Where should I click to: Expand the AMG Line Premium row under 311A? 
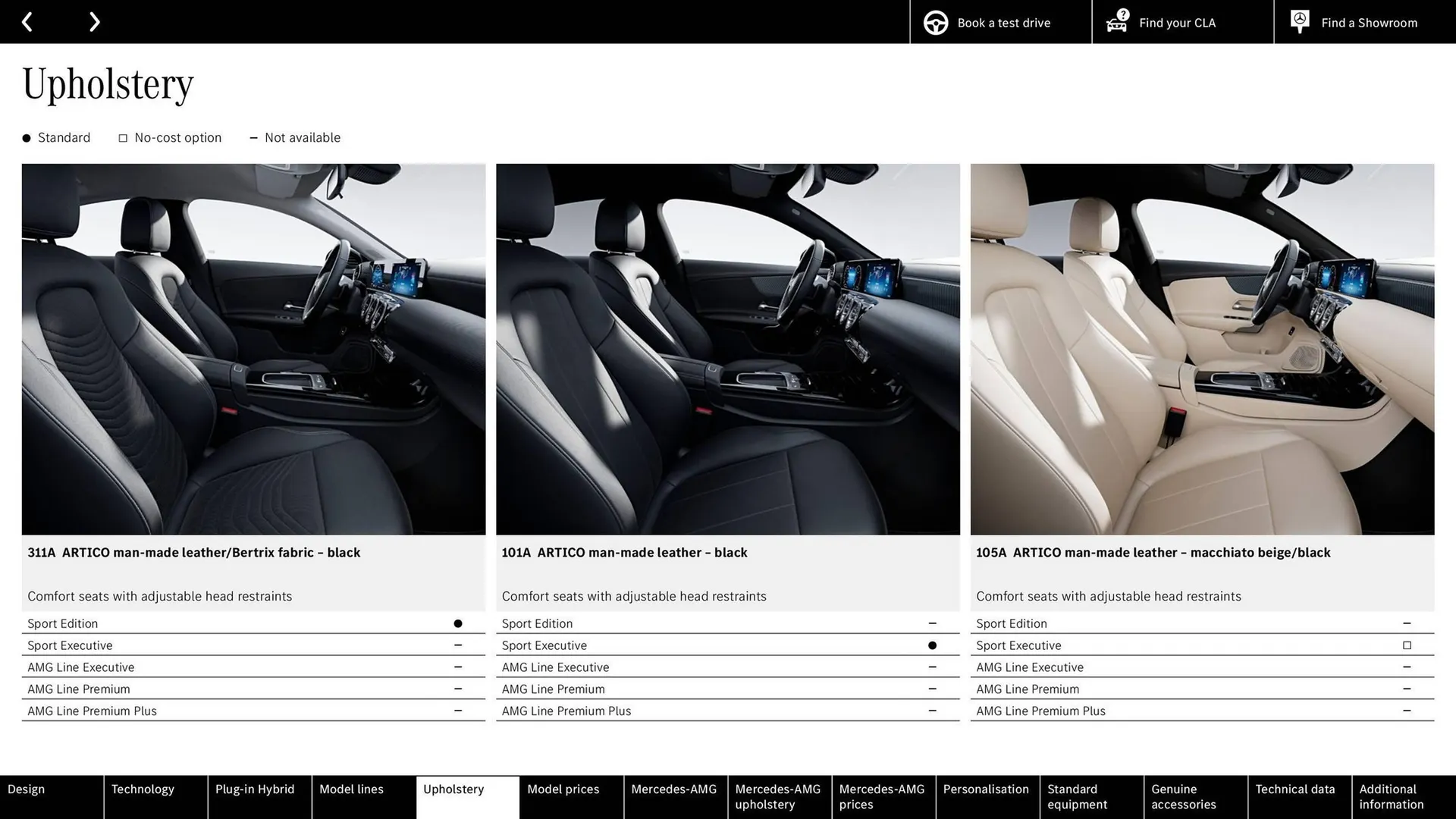tap(78, 689)
